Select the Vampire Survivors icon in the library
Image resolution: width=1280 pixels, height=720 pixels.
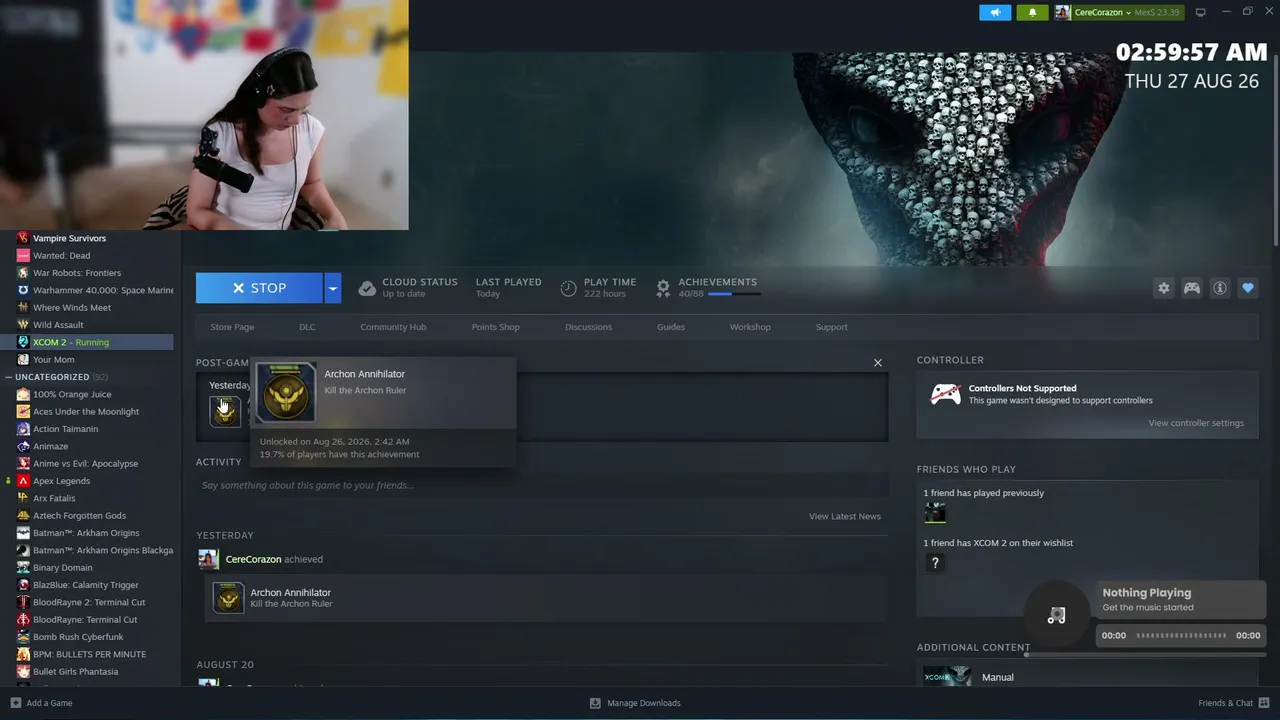(23, 238)
